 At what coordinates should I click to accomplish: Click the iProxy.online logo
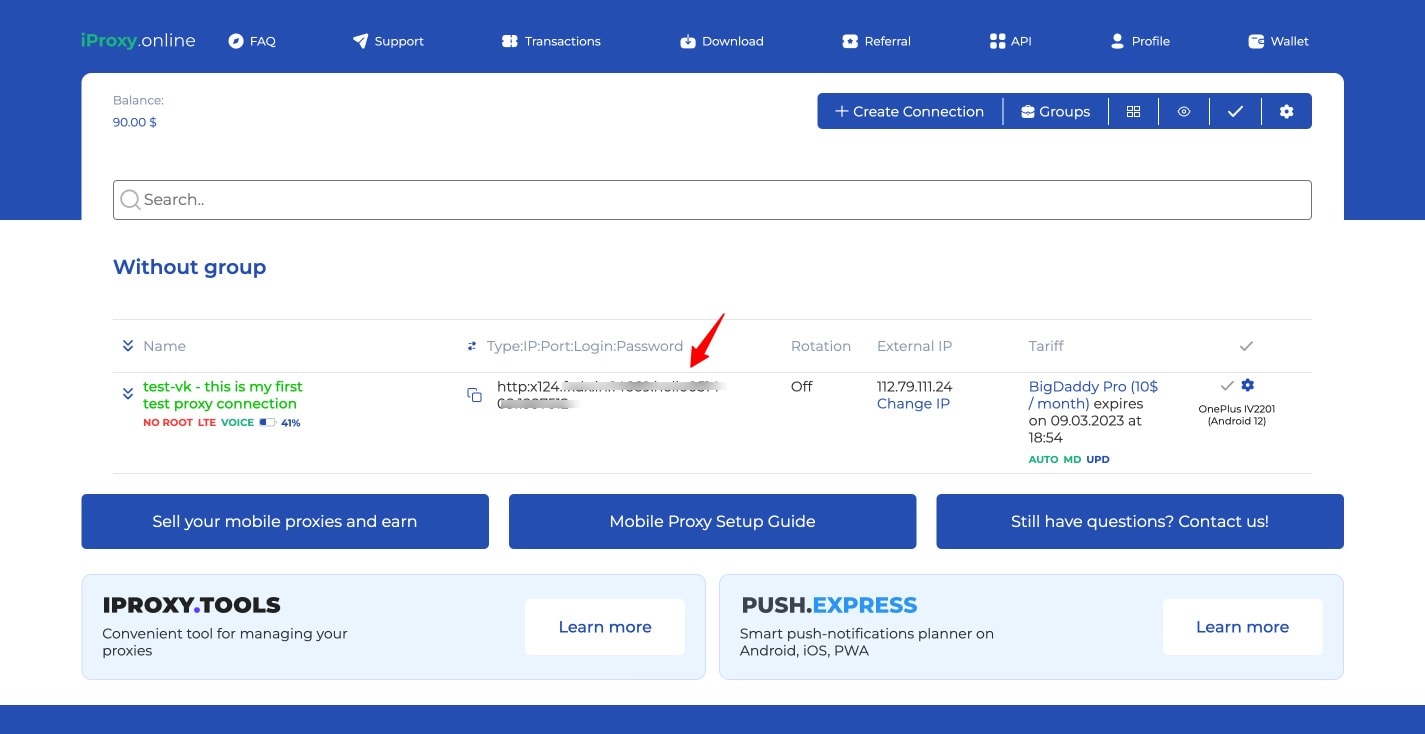[x=138, y=41]
